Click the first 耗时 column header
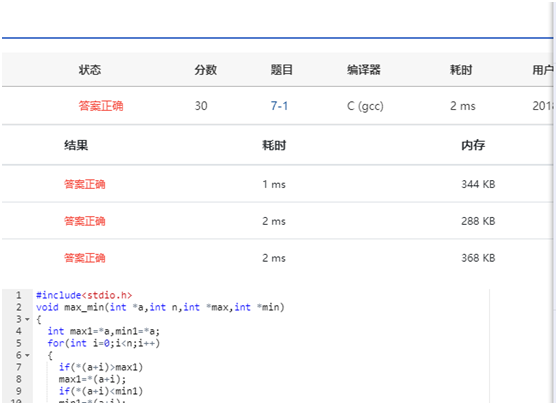Viewport: 558px width, 405px height. pos(461,69)
